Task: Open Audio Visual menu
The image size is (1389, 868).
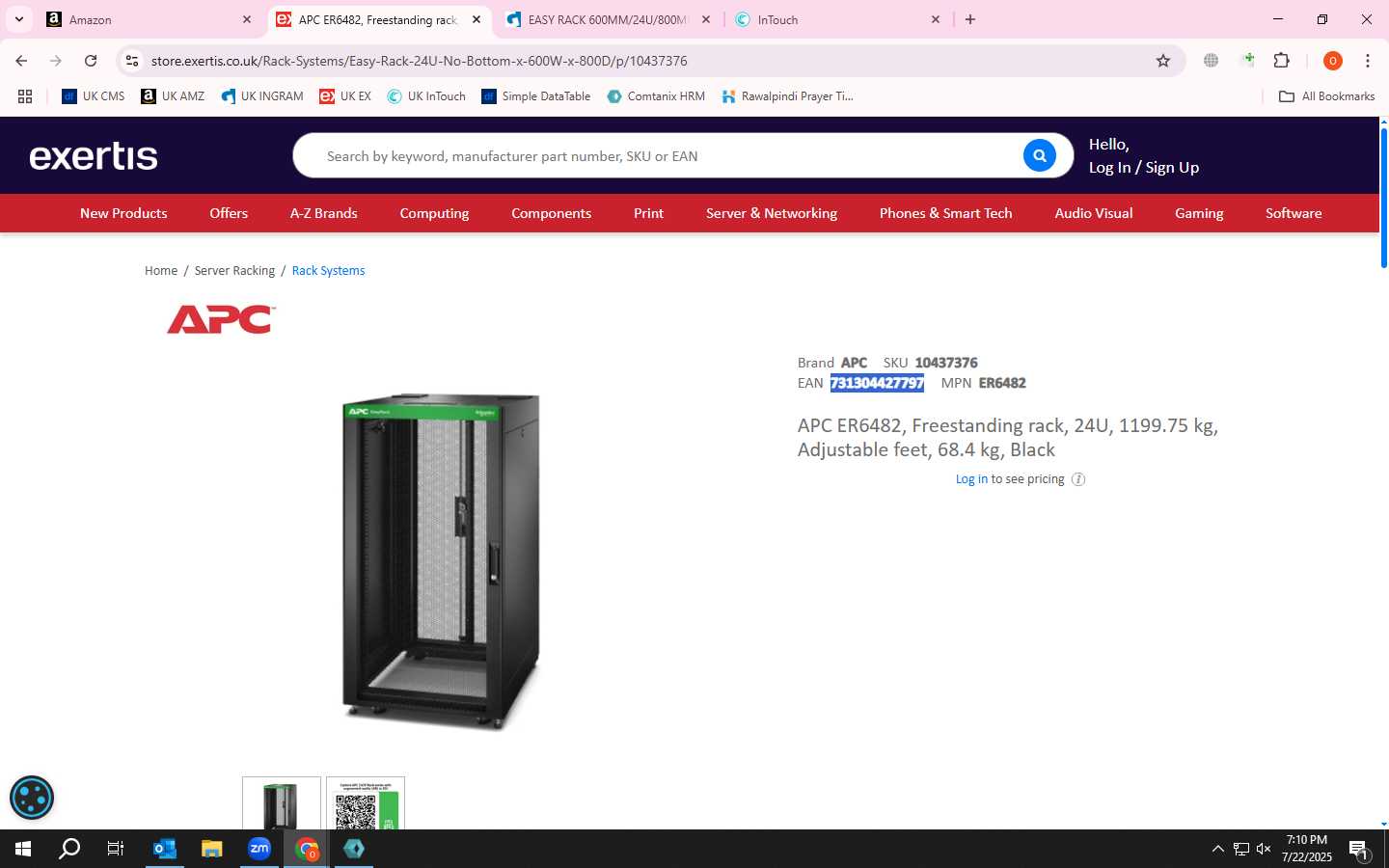Action: pyautogui.click(x=1094, y=213)
